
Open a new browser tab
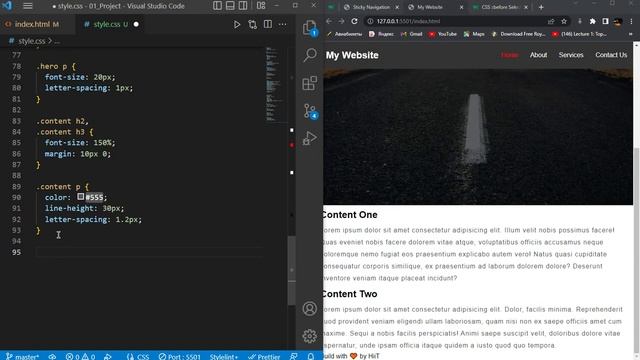[x=541, y=7]
